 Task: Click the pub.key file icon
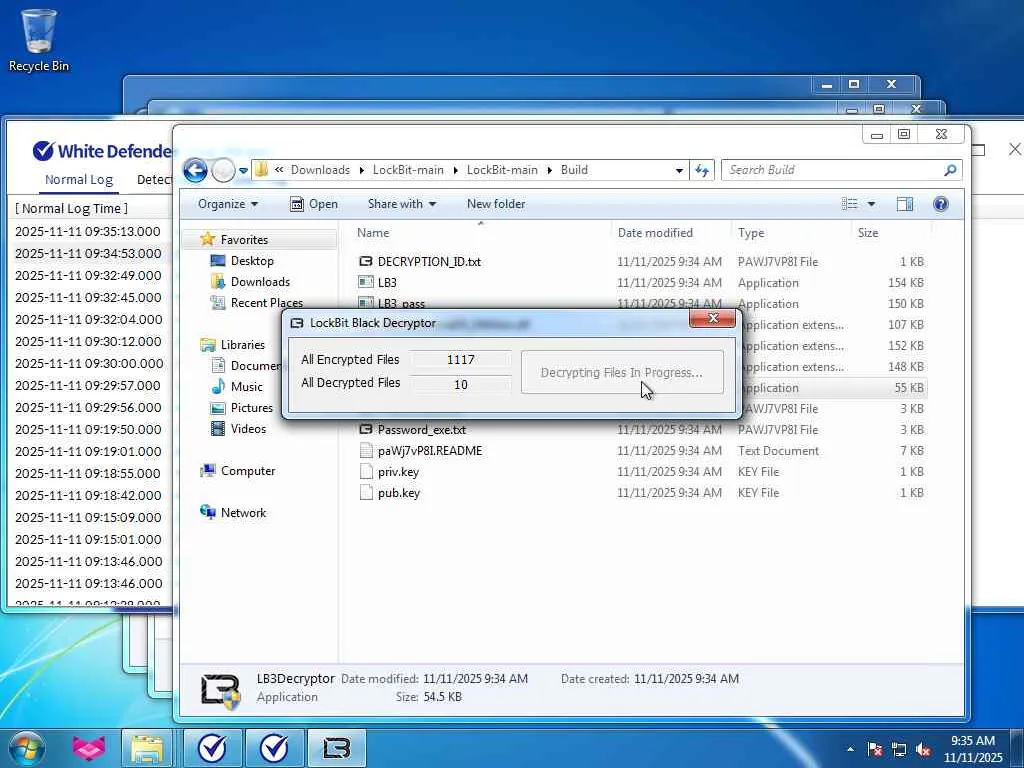(366, 492)
